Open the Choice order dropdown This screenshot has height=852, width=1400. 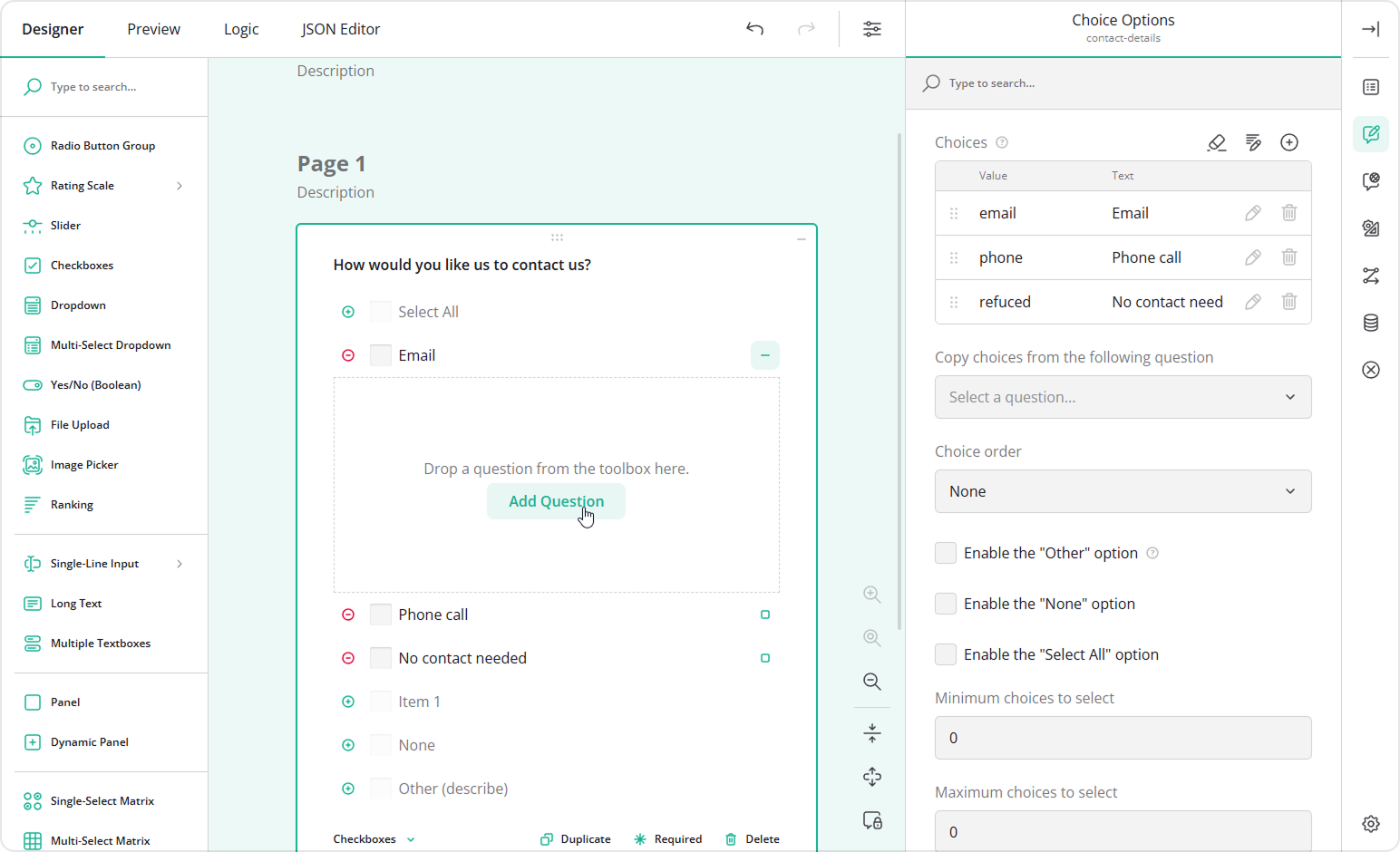(x=1123, y=490)
